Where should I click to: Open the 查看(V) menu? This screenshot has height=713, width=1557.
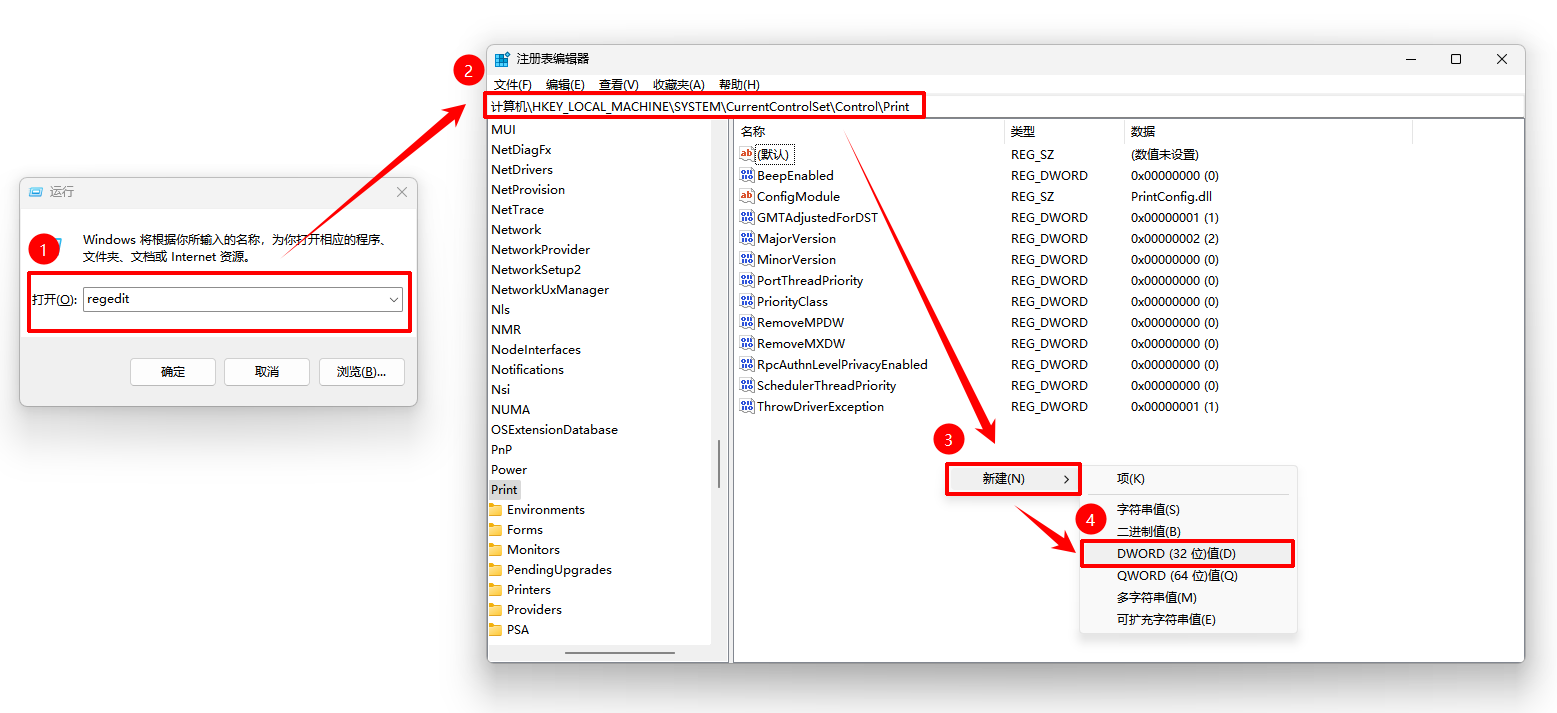coord(618,85)
